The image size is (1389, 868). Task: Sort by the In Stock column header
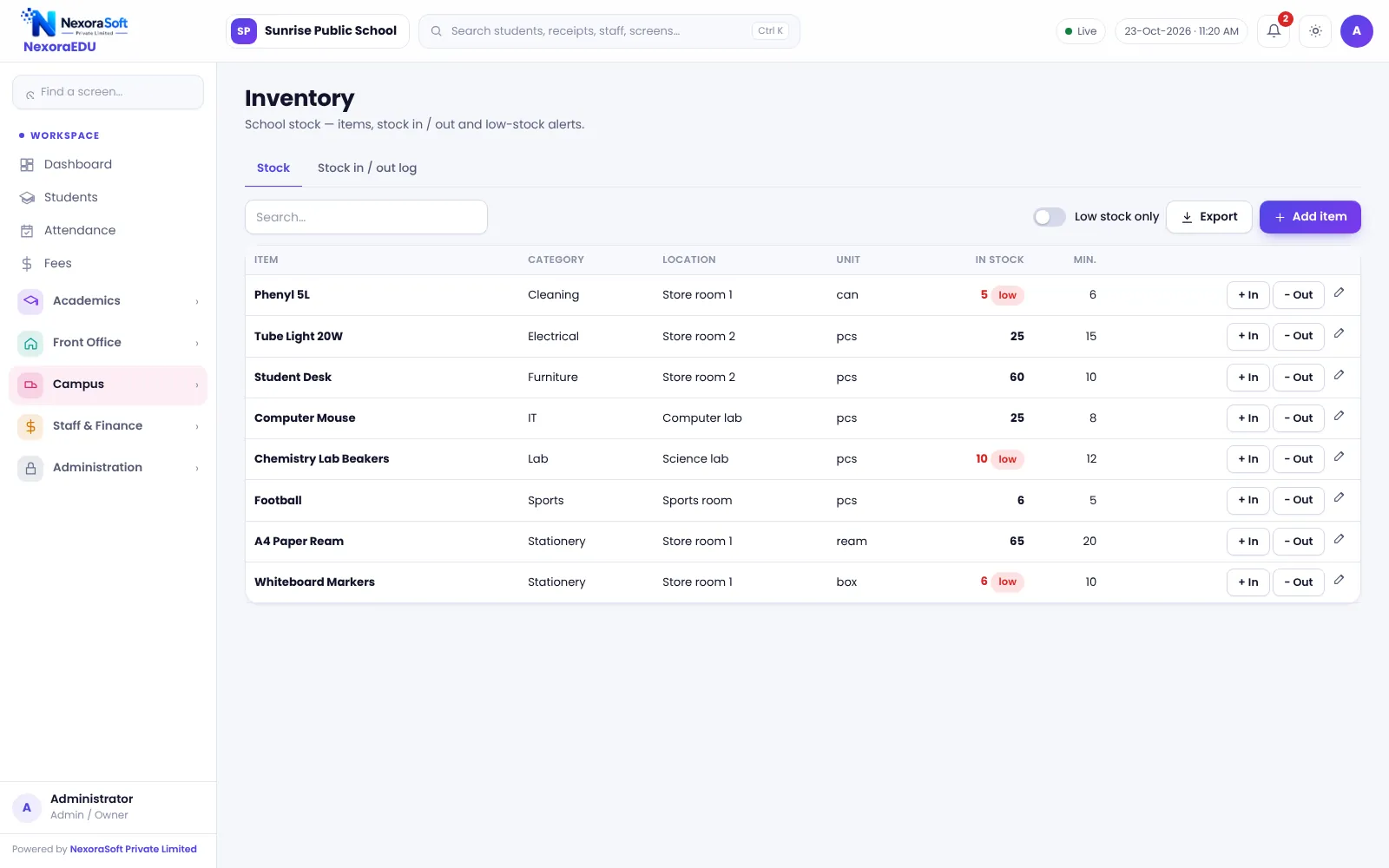[999, 260]
